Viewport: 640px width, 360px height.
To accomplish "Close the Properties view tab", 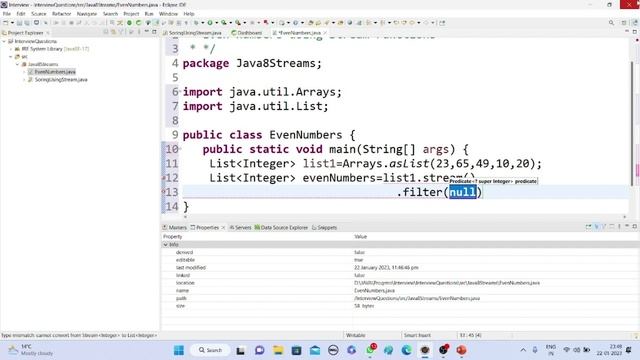I will [223, 227].
